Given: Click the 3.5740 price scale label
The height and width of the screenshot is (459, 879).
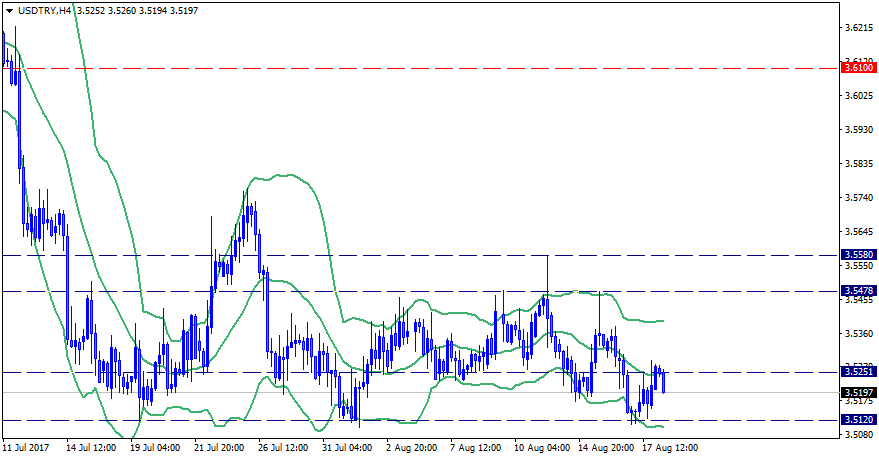Looking at the screenshot, I should [859, 198].
